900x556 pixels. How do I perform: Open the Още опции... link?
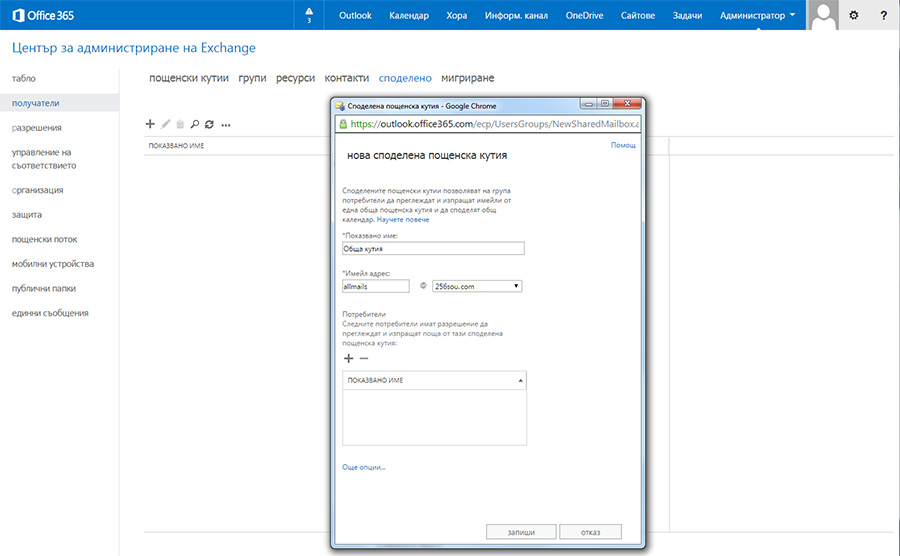[x=364, y=467]
